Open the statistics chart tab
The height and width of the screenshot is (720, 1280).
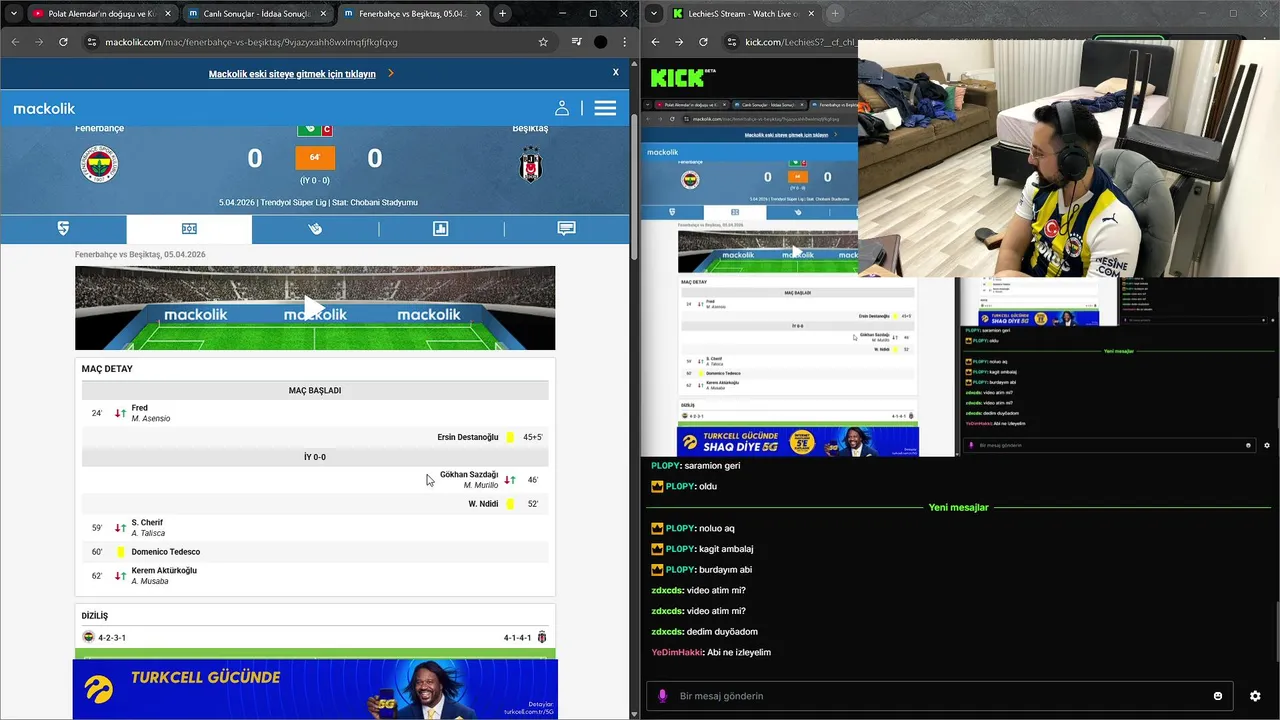tap(440, 229)
